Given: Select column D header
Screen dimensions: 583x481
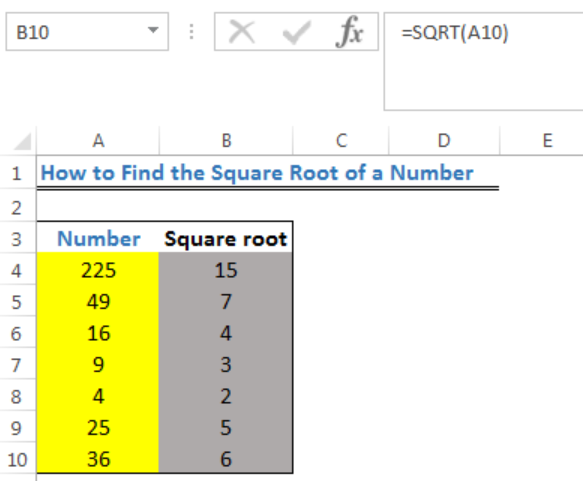Looking at the screenshot, I should (444, 141).
